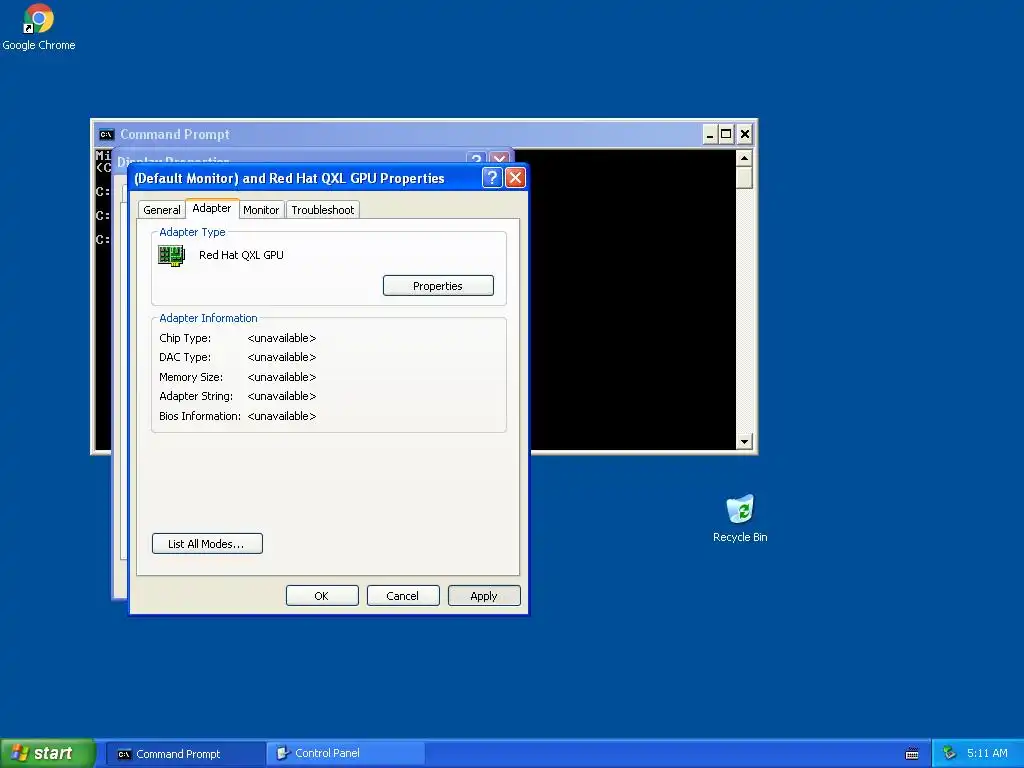This screenshot has width=1024, height=768.
Task: Click the 'Adapter Type' group heading
Action: [x=192, y=232]
